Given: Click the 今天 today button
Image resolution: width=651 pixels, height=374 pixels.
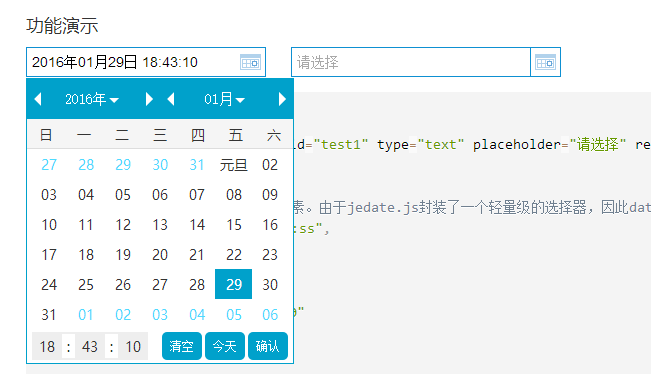Looking at the screenshot, I should coord(225,346).
